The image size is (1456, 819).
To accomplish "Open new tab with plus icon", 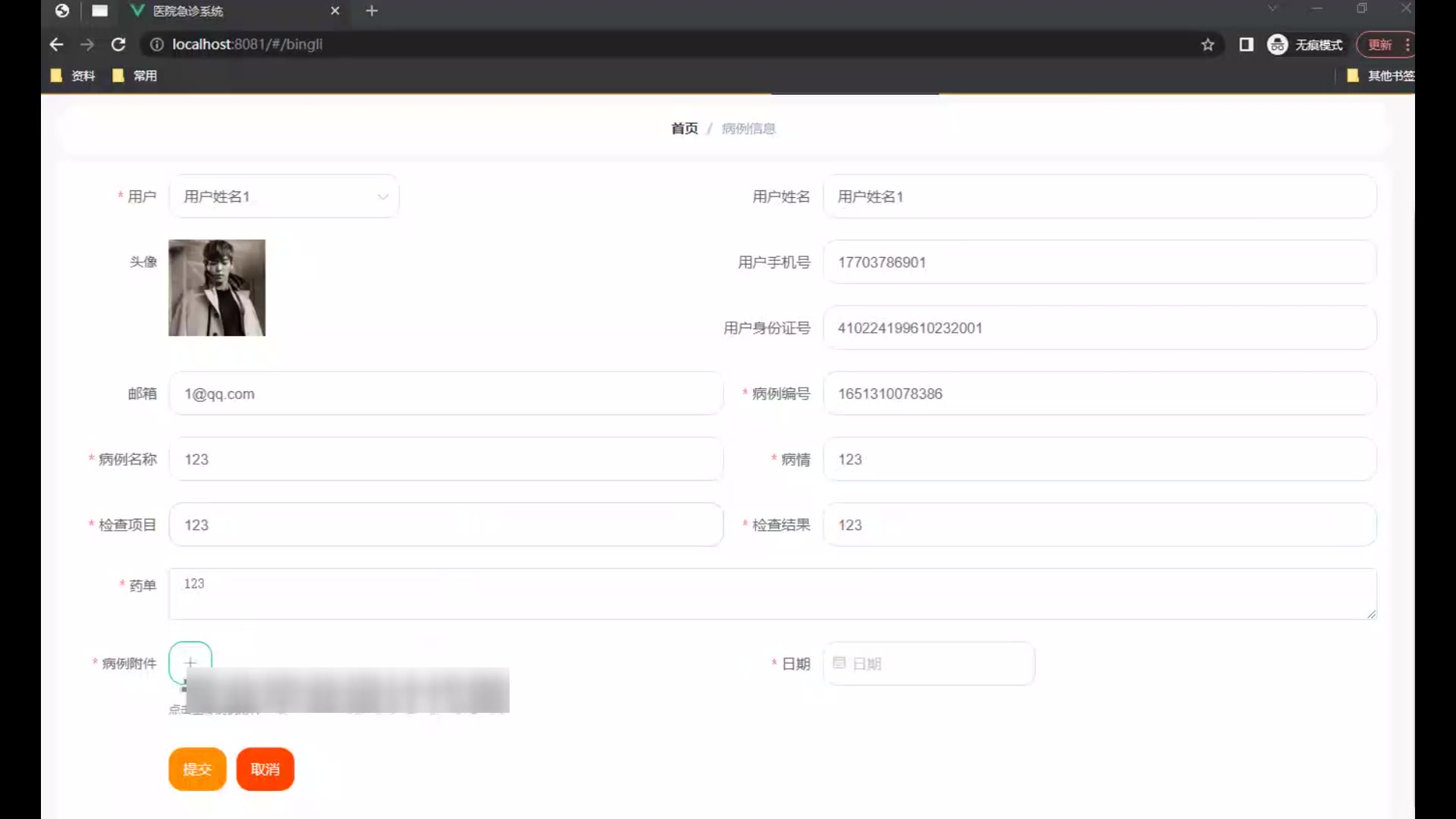I will point(372,11).
